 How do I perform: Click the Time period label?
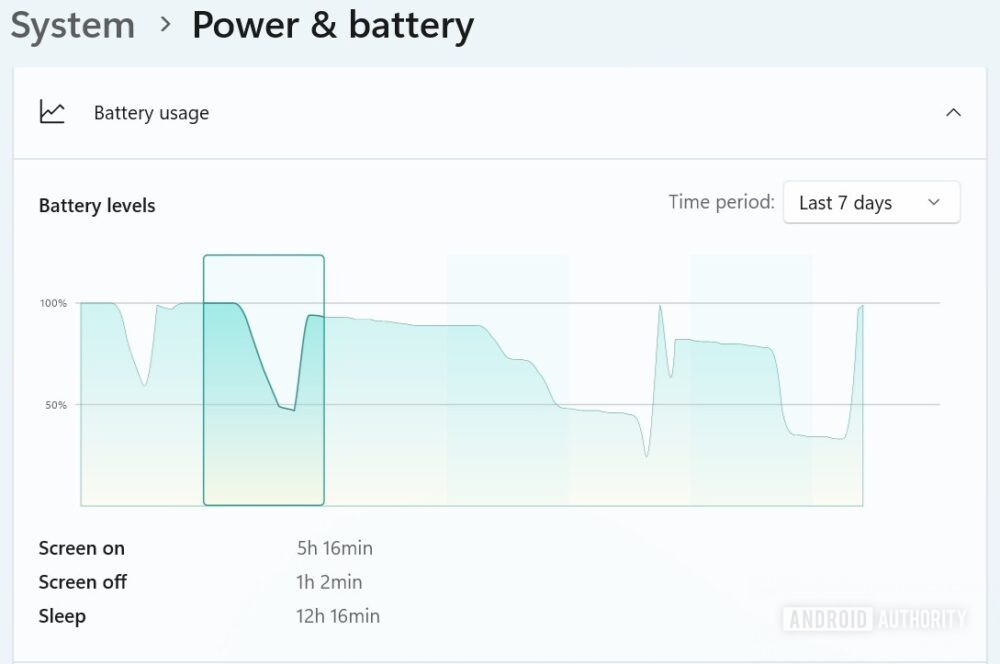(x=721, y=202)
